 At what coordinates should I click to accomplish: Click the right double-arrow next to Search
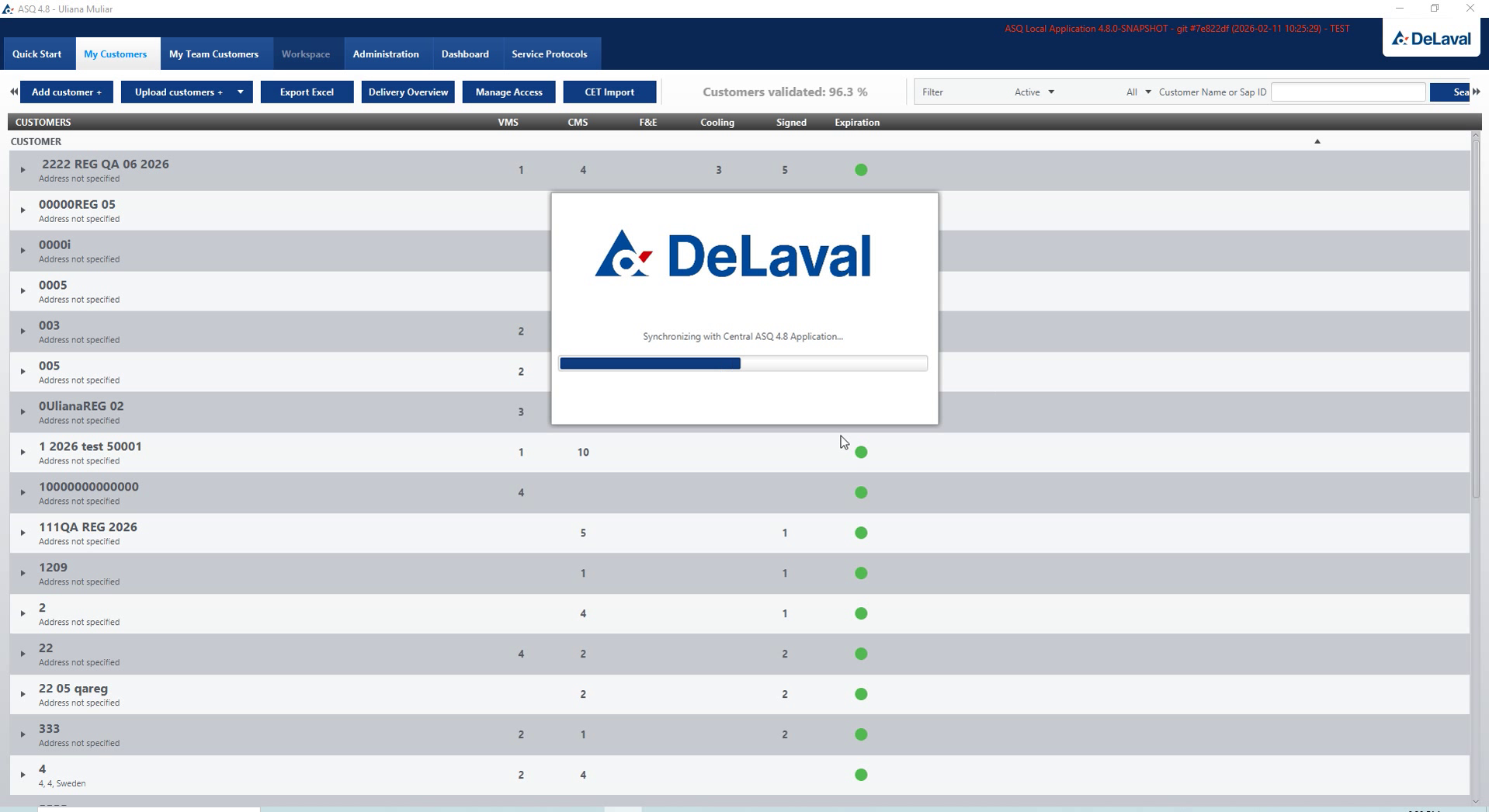tap(1477, 92)
